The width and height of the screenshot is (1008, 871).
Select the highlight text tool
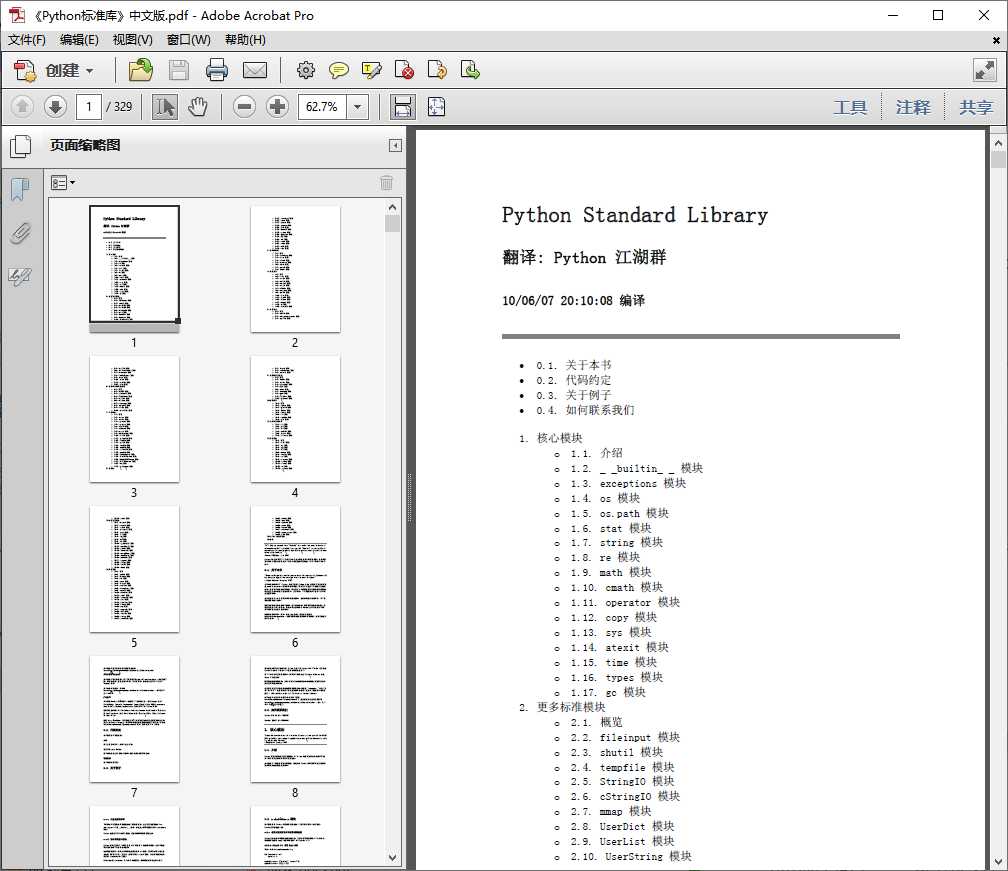tap(372, 70)
